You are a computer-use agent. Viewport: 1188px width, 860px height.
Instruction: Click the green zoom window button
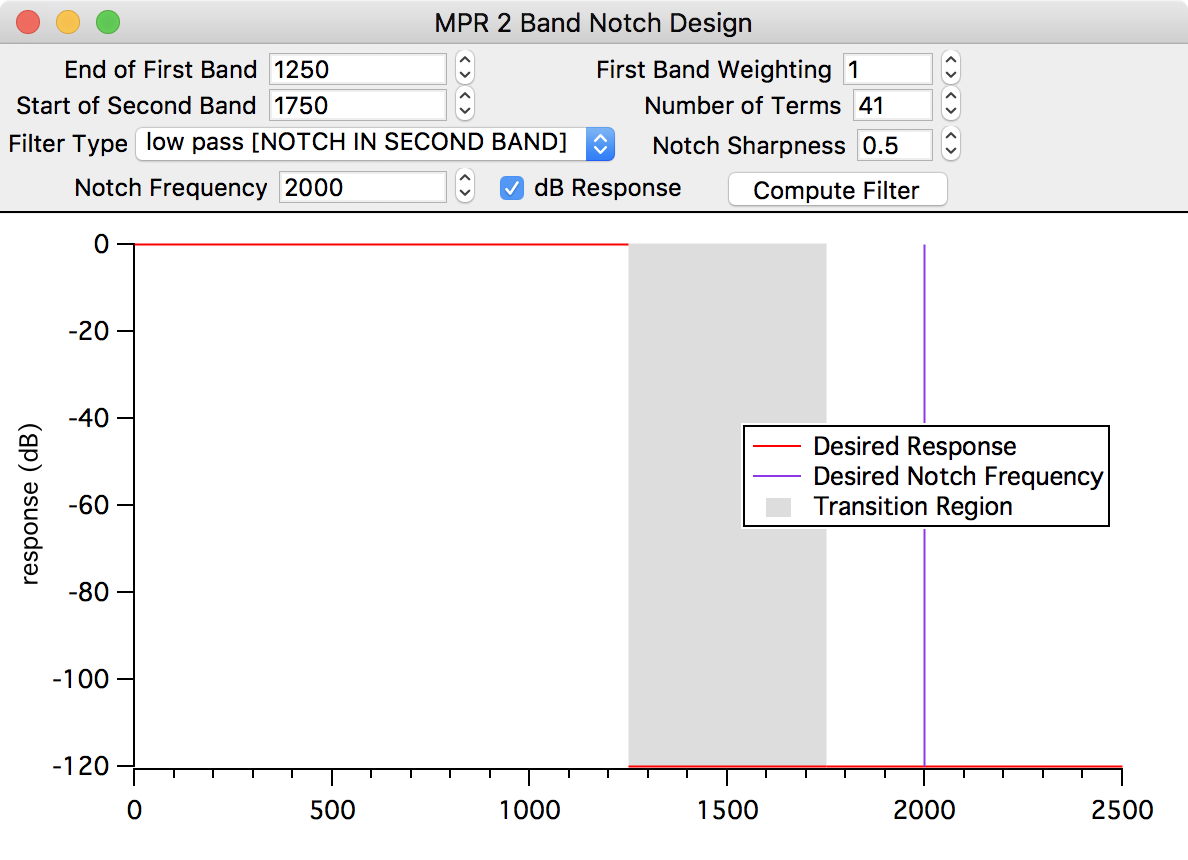click(x=106, y=22)
